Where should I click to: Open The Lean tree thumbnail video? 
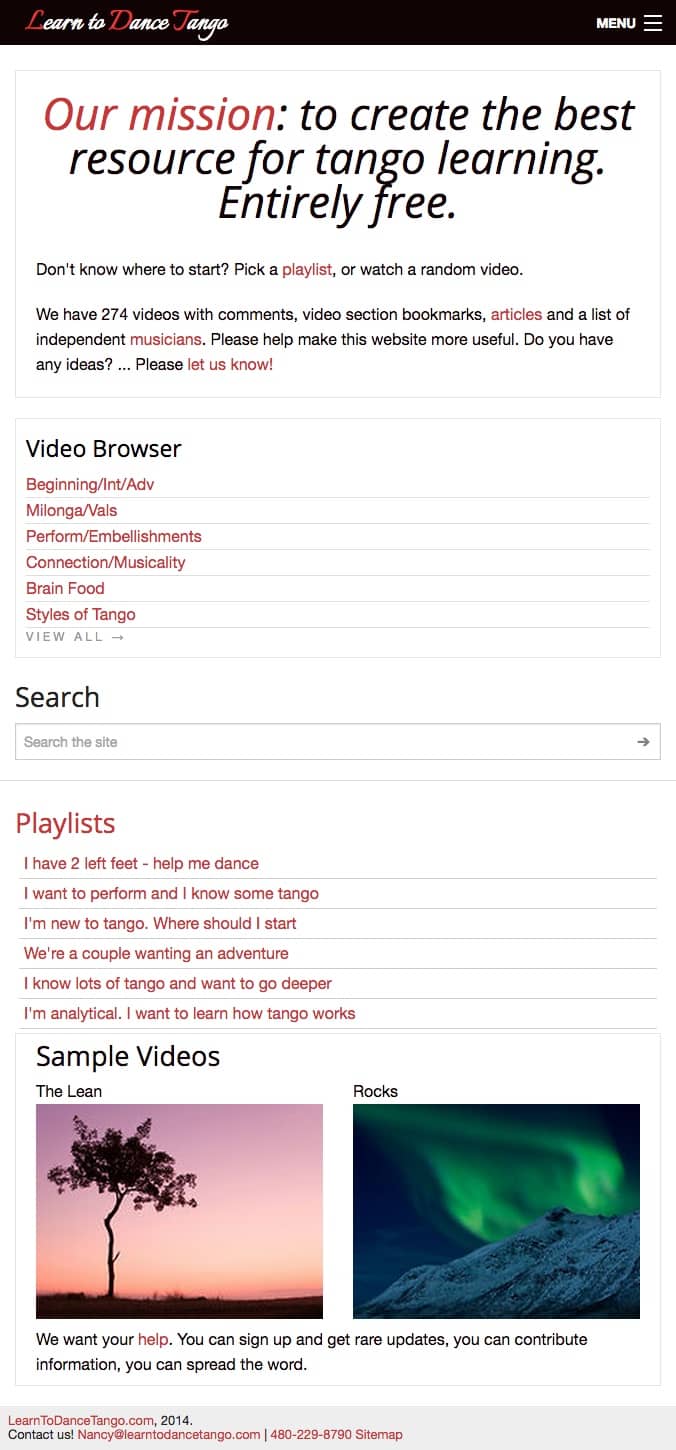click(x=179, y=1211)
